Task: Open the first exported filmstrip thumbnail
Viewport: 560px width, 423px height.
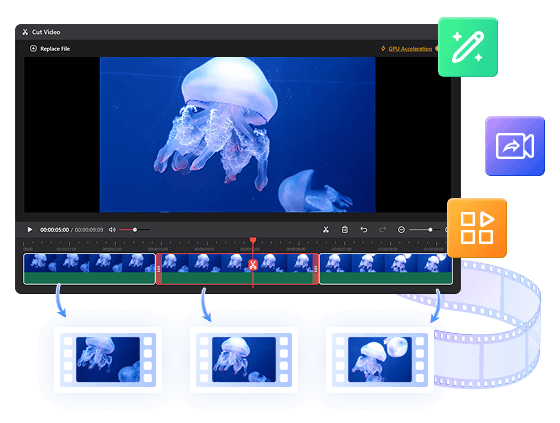Action: [108, 360]
